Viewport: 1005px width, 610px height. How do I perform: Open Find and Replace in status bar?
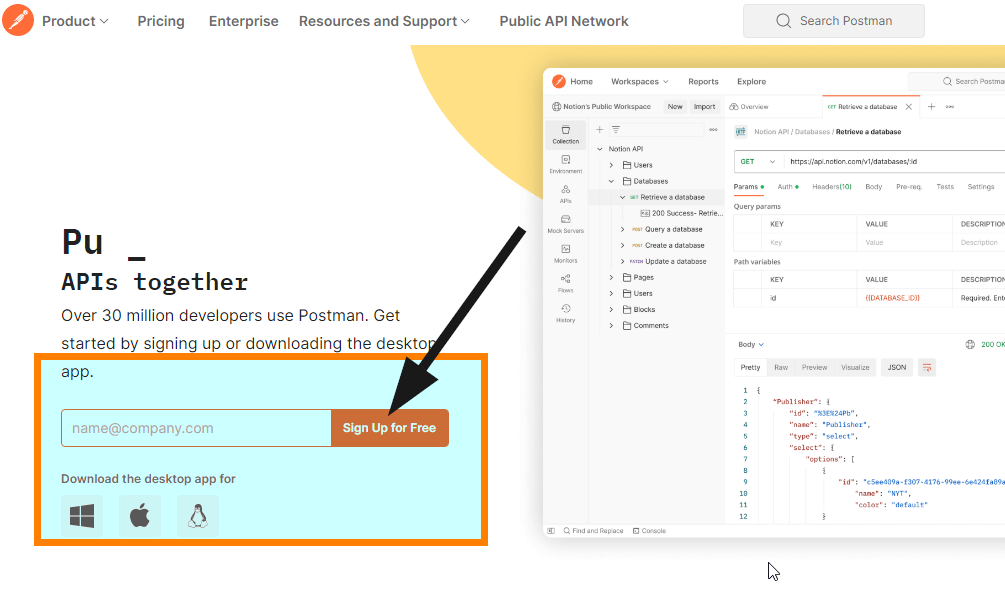point(593,531)
